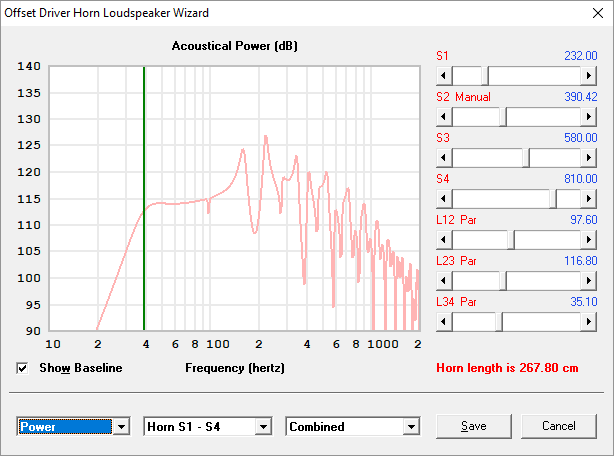Click the S2 slider right arrow

[x=589, y=117]
